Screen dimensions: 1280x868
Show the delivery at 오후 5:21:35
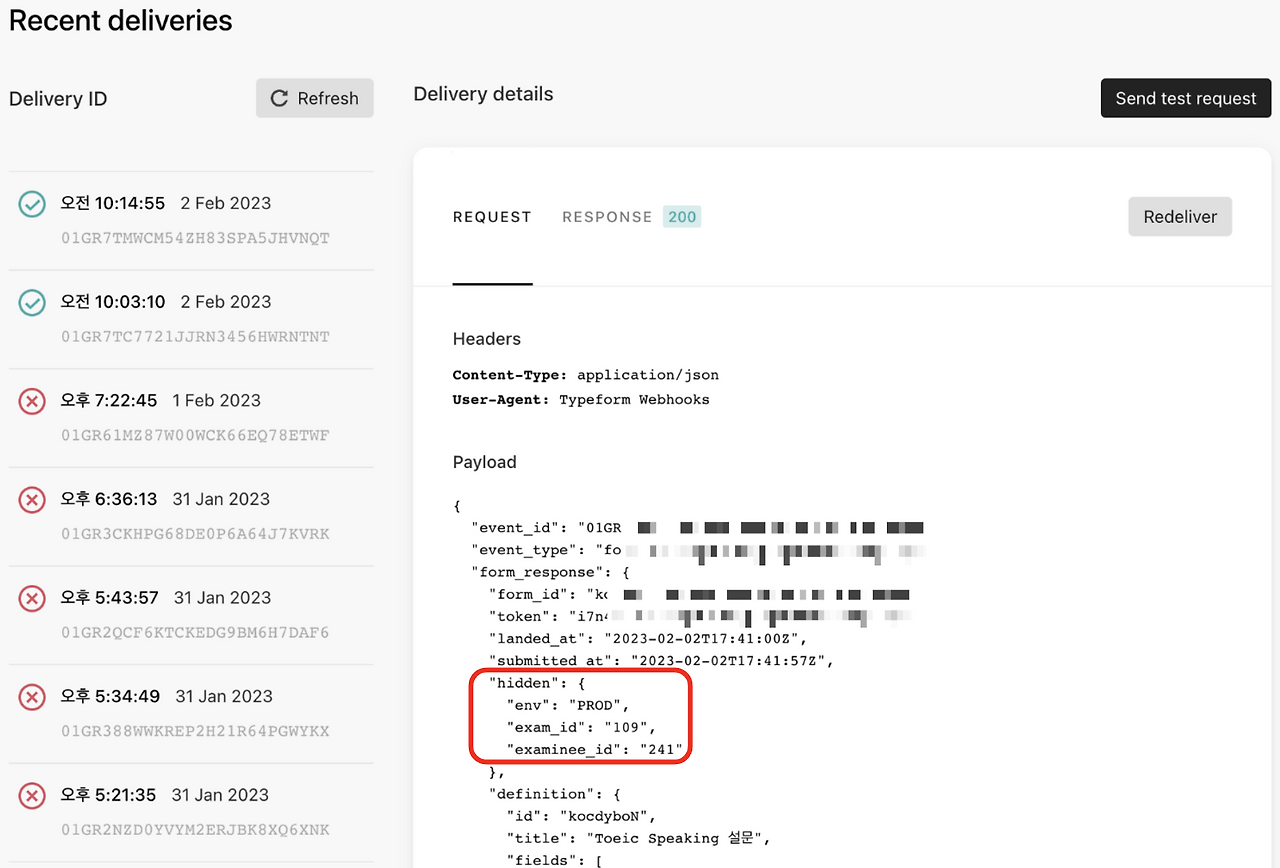pos(191,813)
